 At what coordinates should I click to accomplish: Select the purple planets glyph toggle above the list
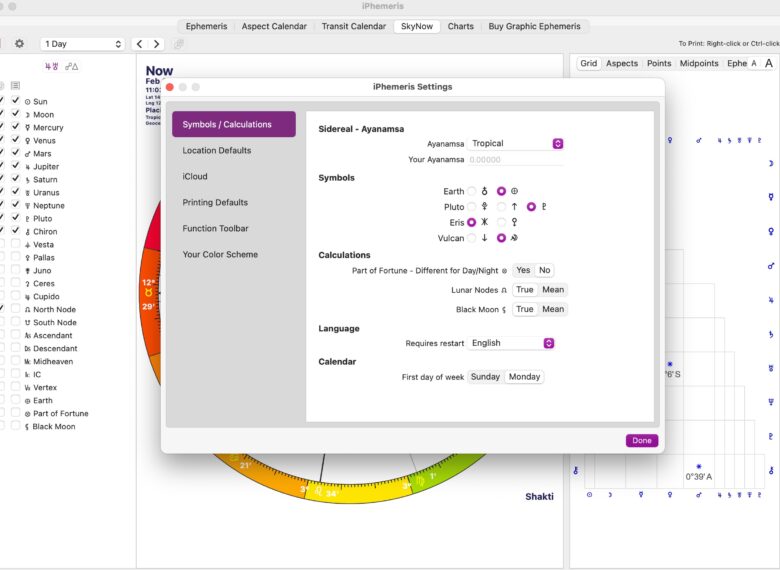click(52, 66)
